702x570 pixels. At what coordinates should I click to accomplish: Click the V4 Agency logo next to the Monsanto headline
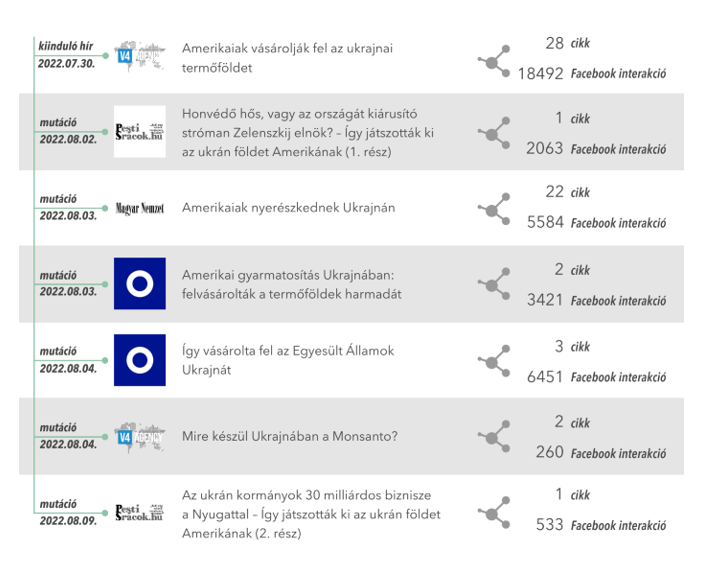pos(139,437)
